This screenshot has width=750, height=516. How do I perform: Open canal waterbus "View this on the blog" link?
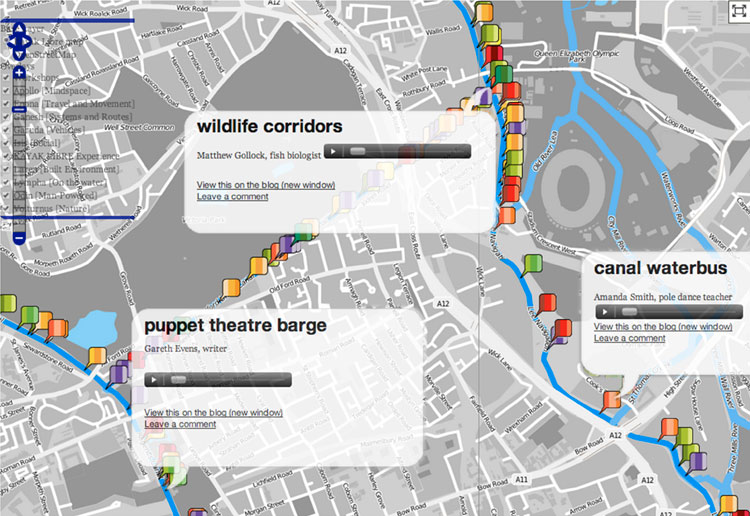coord(663,327)
